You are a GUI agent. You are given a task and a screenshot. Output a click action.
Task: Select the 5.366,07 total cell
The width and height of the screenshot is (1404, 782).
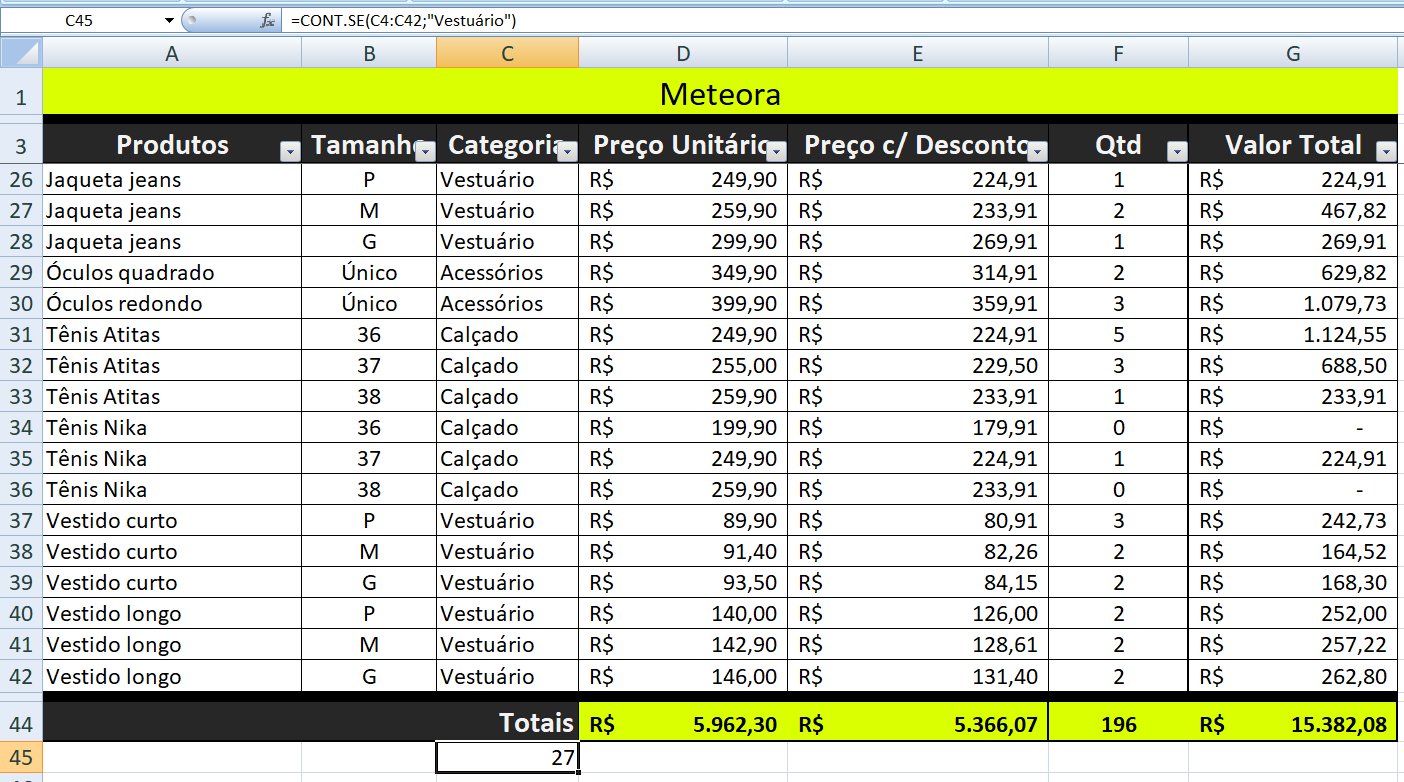point(918,724)
